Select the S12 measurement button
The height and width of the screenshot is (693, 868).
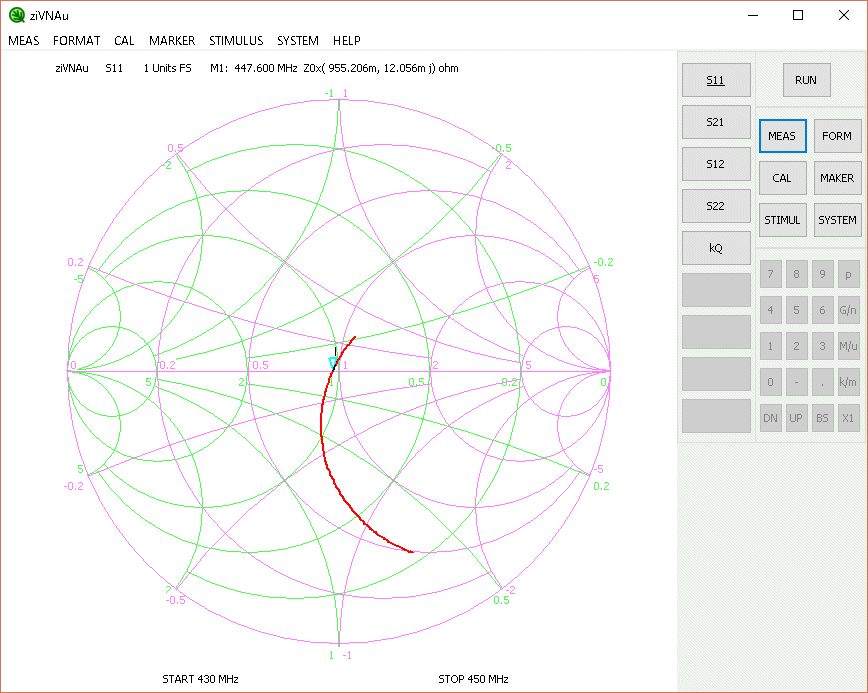[716, 164]
